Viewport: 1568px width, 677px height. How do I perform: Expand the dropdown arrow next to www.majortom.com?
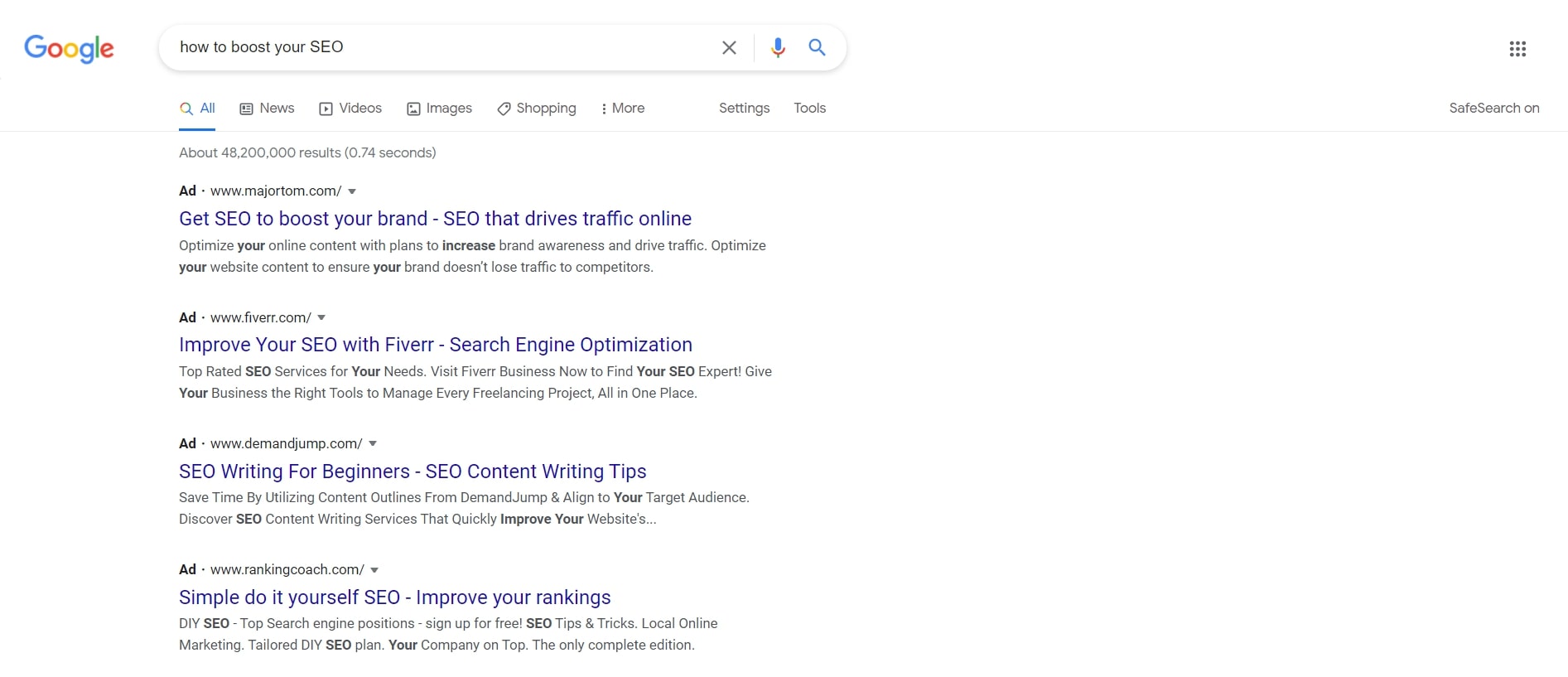tap(352, 191)
